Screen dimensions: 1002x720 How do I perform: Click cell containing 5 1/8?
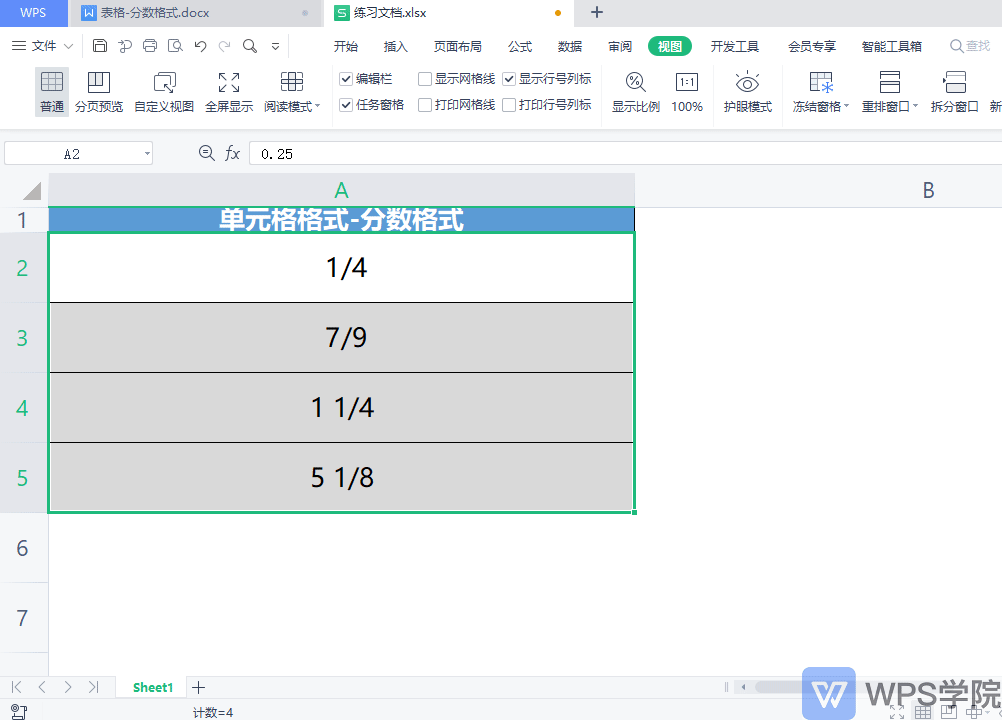pyautogui.click(x=341, y=477)
